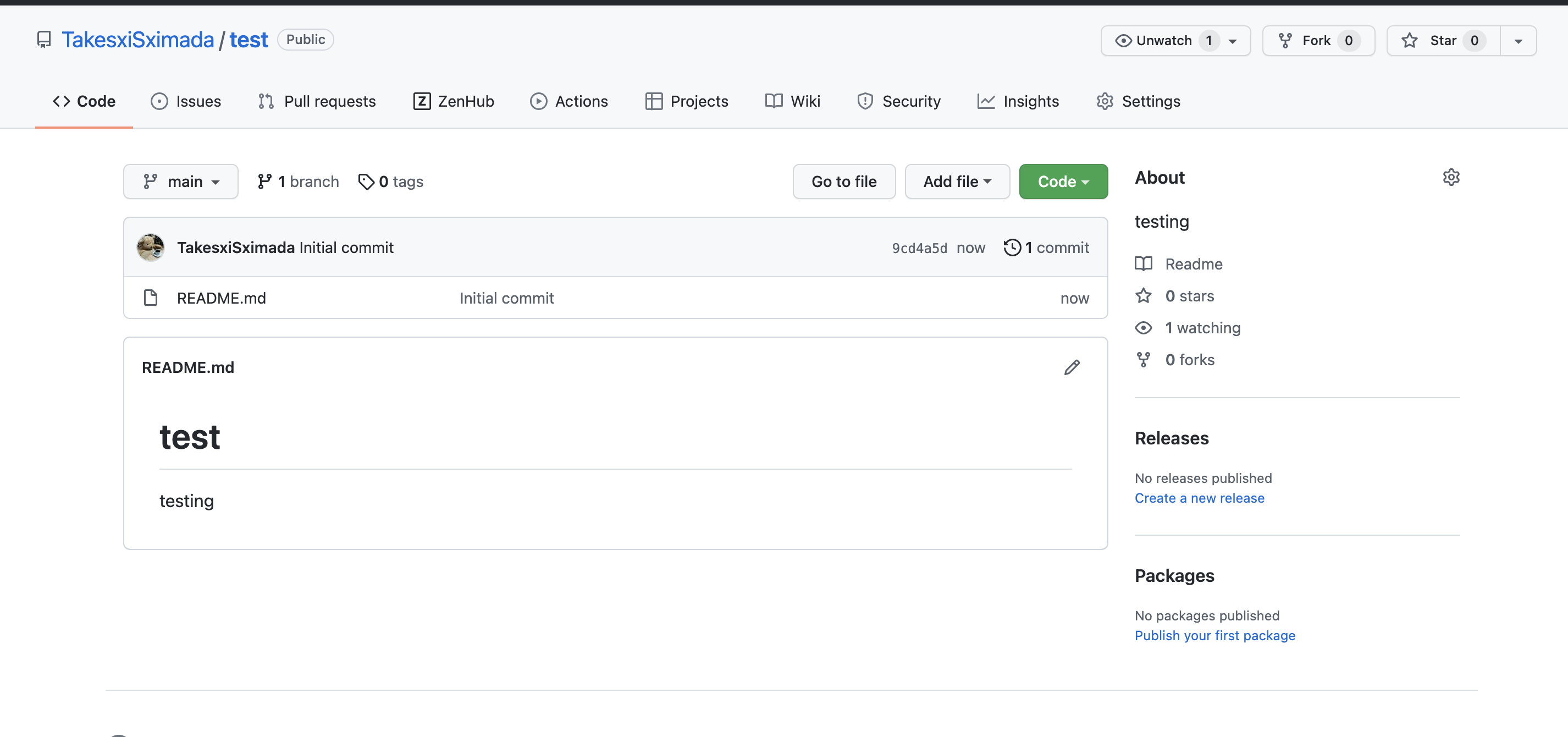Open the Releases heading link
The width and height of the screenshot is (1568, 737).
[x=1172, y=438]
